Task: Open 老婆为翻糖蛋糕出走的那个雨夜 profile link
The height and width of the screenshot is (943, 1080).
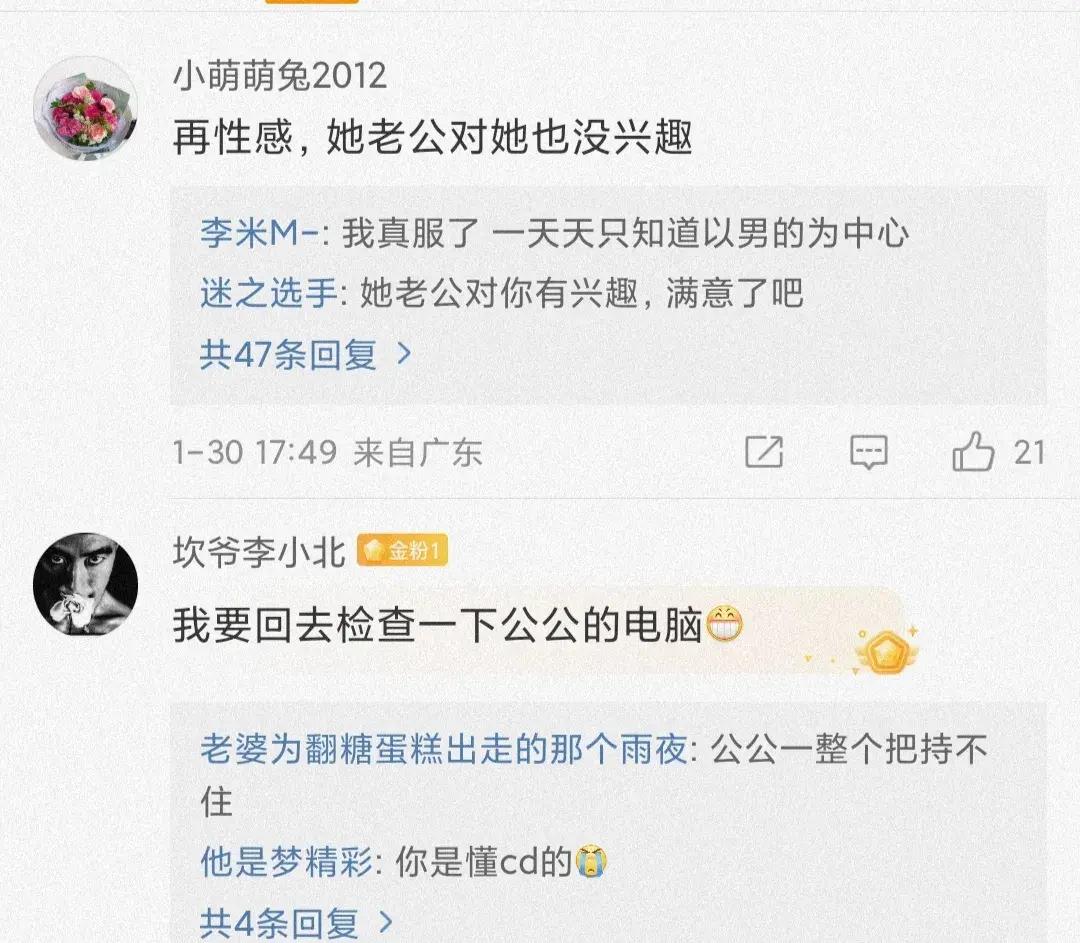Action: click(444, 749)
